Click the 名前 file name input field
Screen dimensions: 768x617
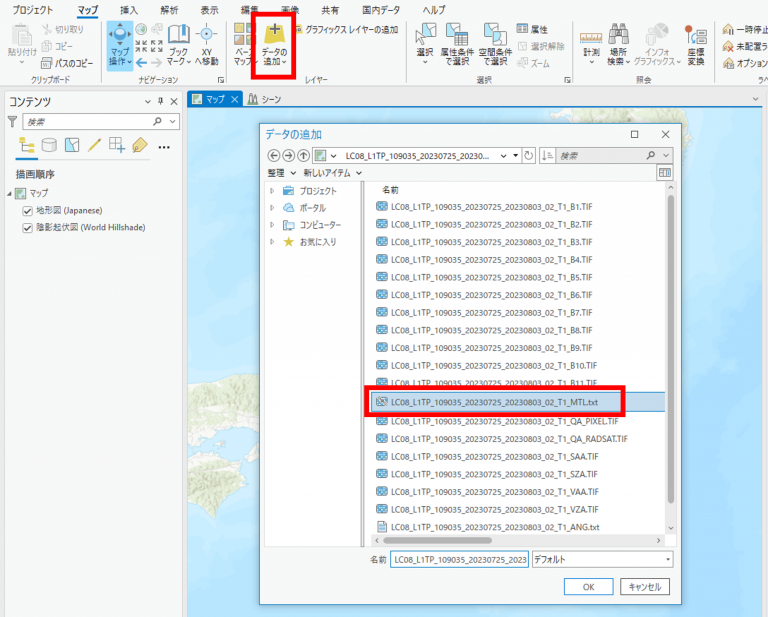(x=459, y=559)
